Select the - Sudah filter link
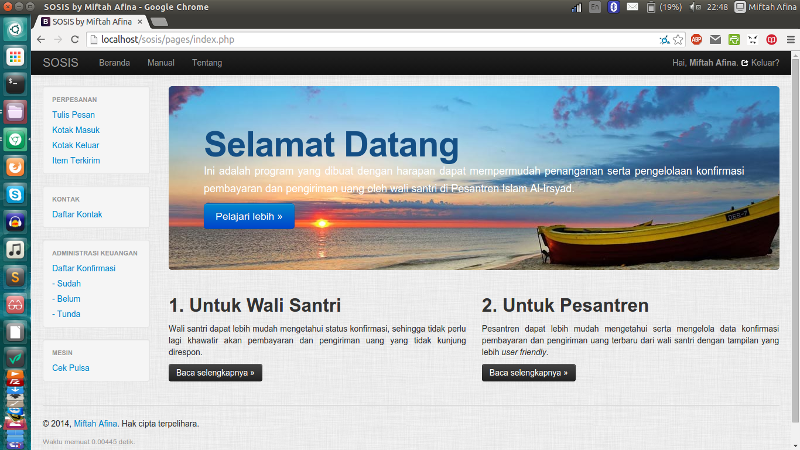The image size is (800, 450). (x=66, y=284)
